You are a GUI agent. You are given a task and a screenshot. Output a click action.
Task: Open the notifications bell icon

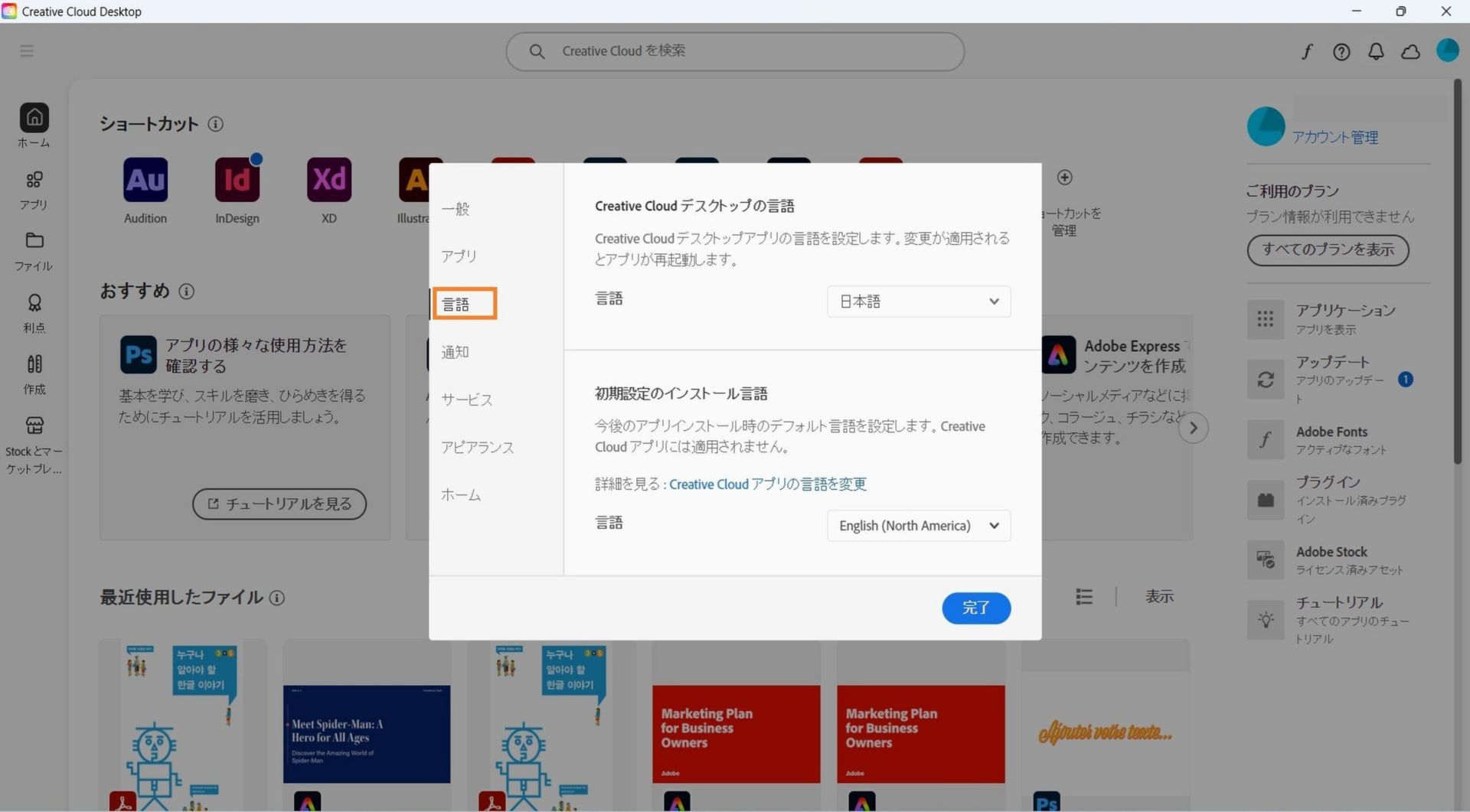coord(1376,51)
